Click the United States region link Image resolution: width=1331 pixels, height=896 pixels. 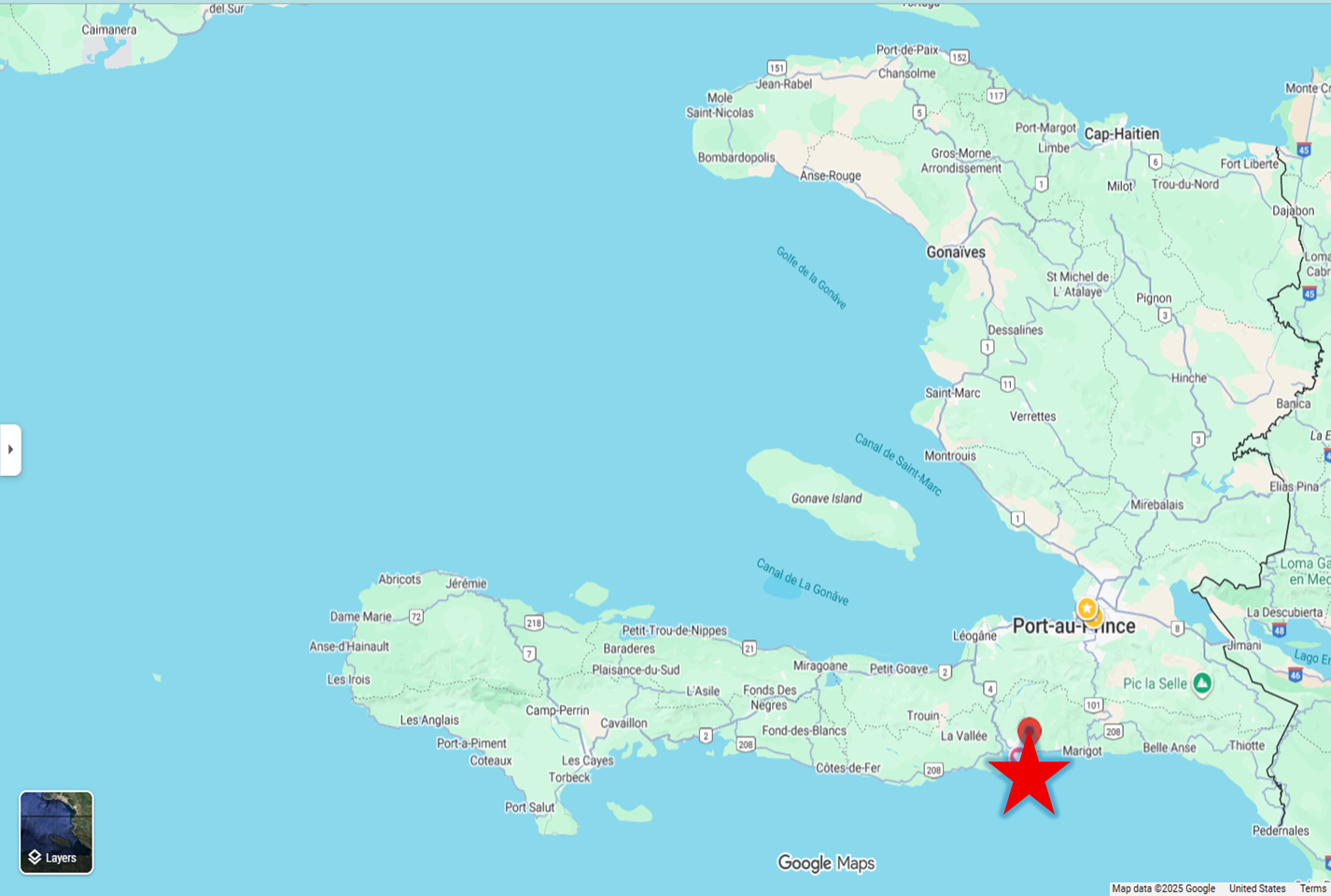point(1256,889)
